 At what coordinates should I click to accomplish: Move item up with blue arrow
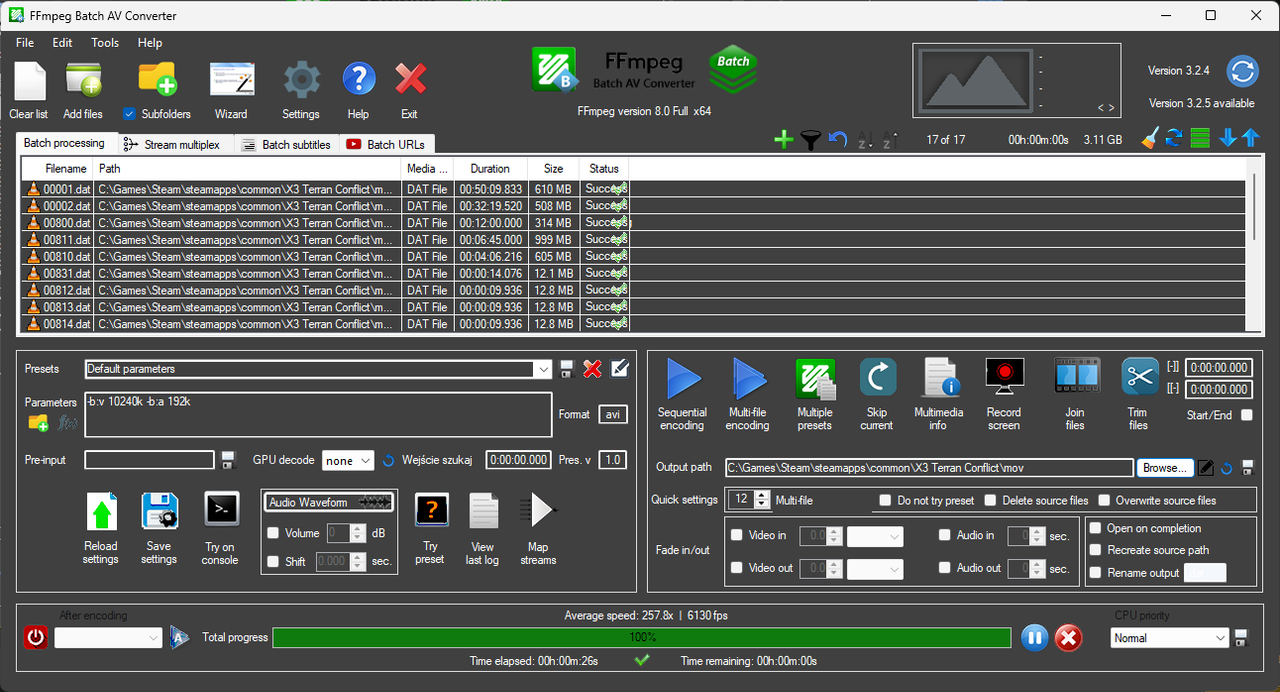click(x=1250, y=138)
